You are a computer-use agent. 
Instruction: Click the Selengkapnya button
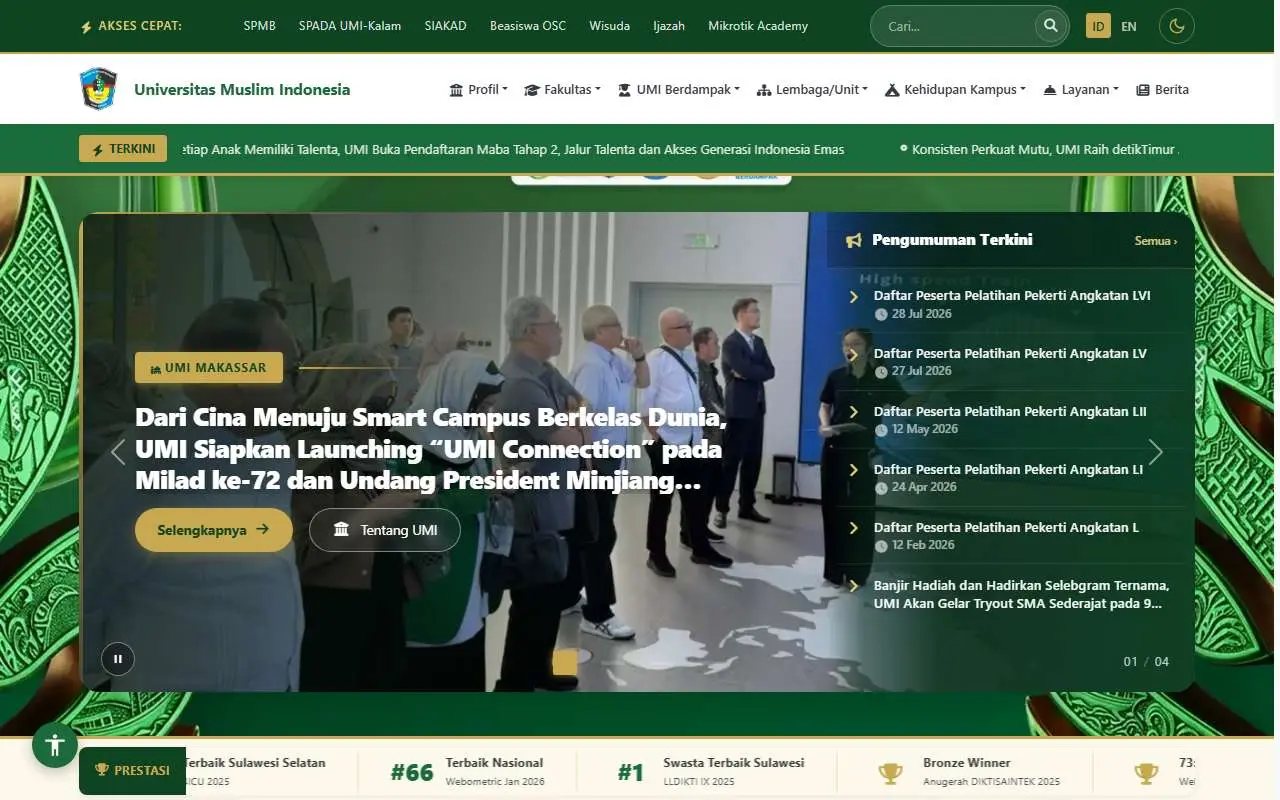tap(214, 530)
